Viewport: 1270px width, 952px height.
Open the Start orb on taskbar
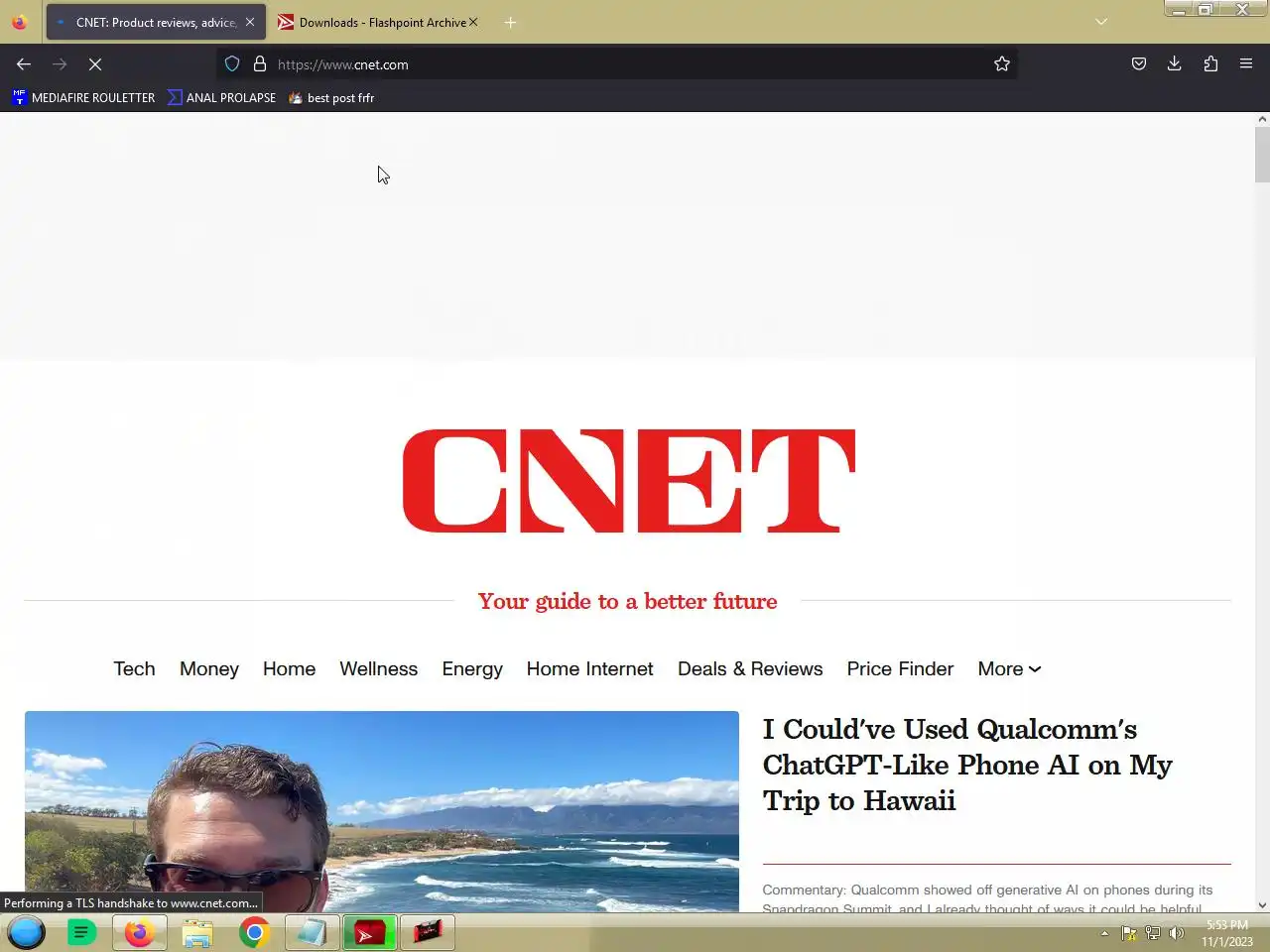[x=26, y=933]
